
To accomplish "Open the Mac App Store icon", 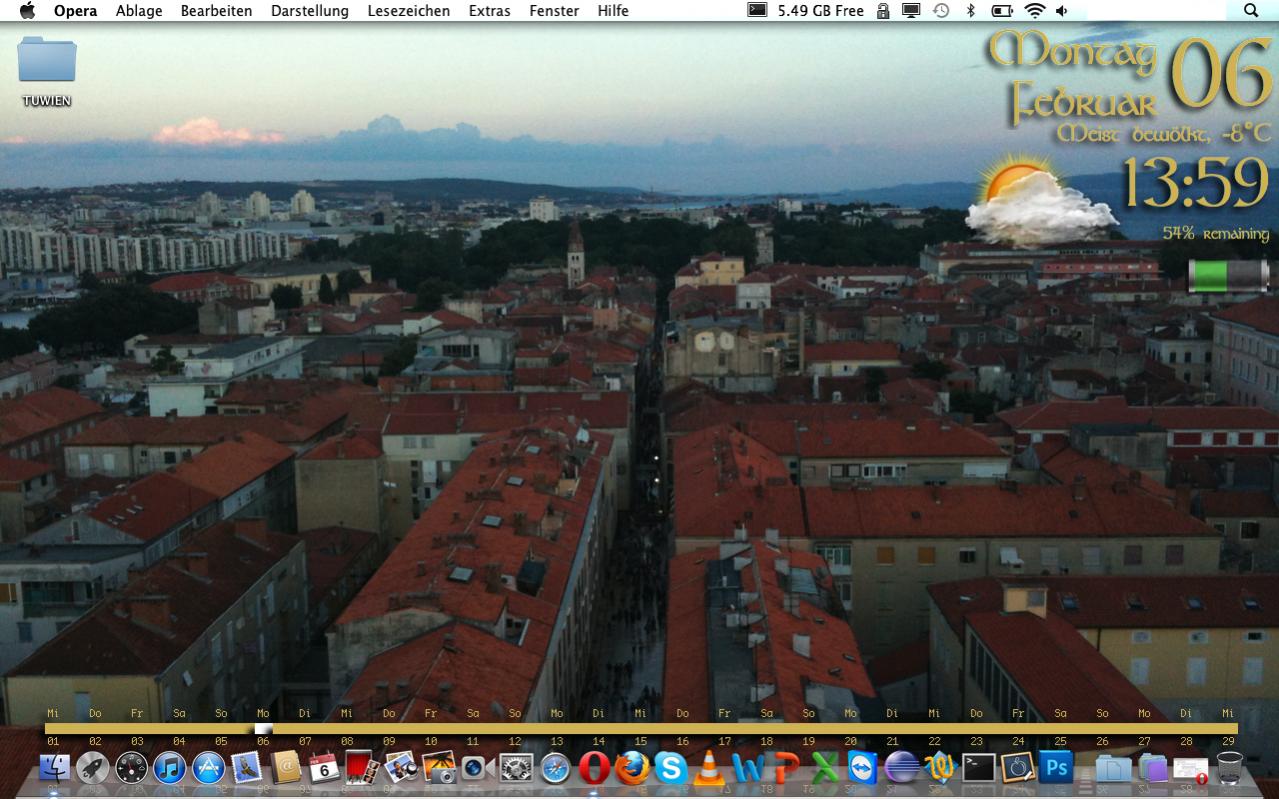I will 209,768.
